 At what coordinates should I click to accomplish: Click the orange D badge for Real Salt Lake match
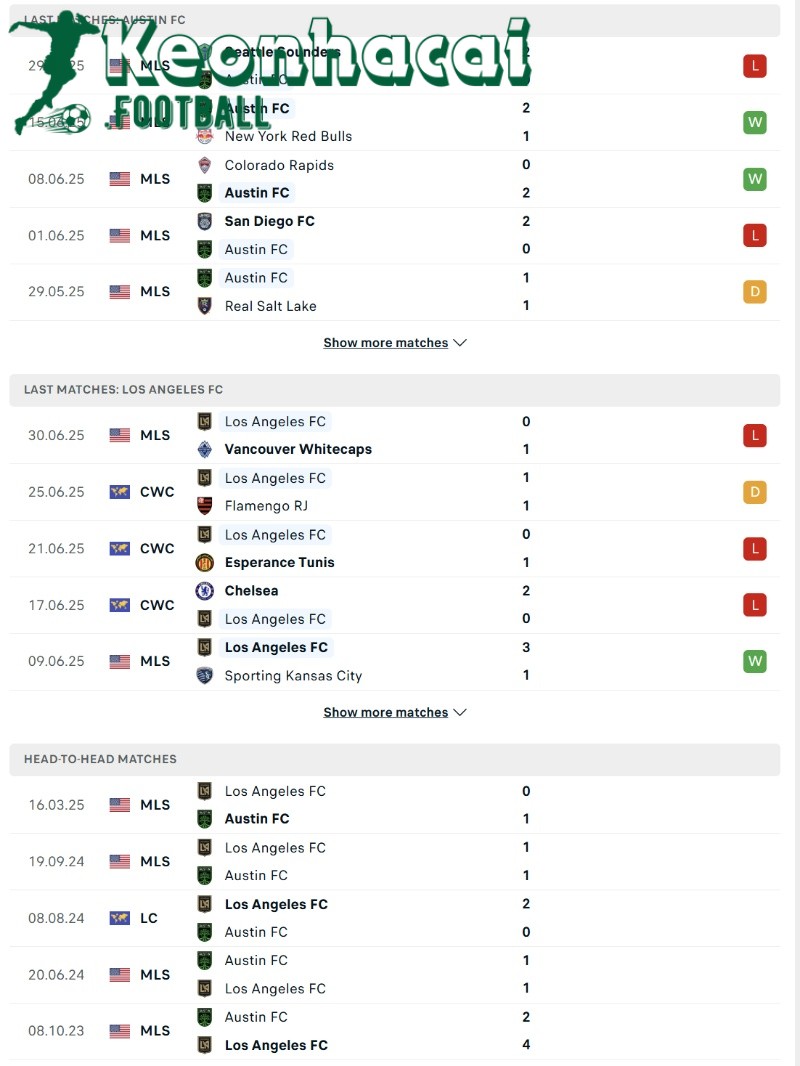(x=754, y=292)
